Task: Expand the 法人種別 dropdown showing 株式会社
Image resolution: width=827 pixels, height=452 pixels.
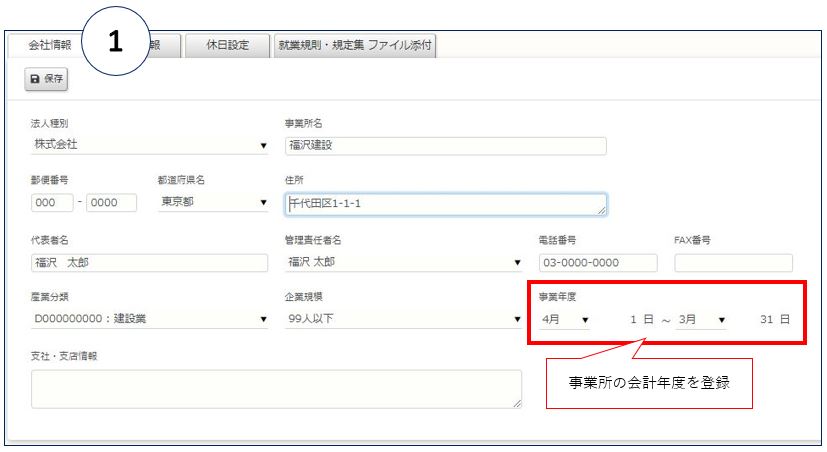Action: 150,145
